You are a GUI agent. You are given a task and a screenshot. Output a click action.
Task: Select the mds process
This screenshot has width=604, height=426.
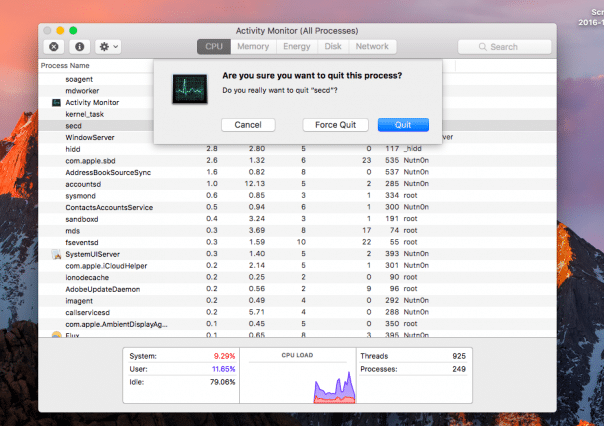(72, 231)
